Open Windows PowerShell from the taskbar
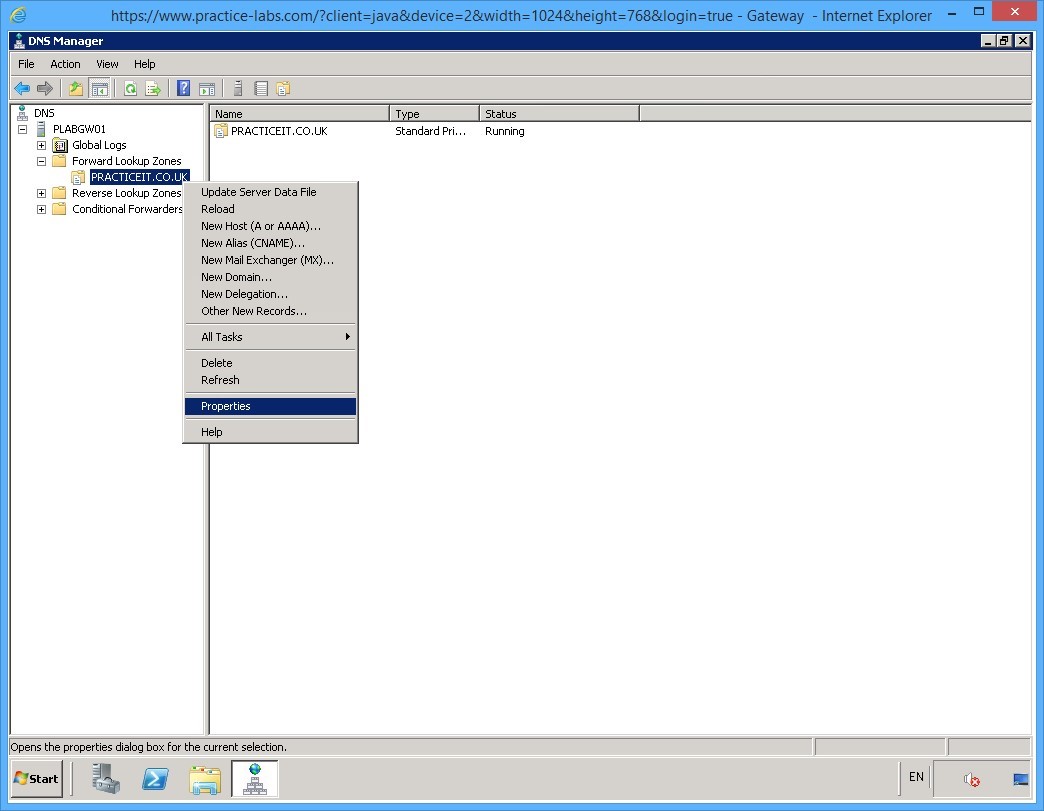The height and width of the screenshot is (811, 1044). point(155,779)
